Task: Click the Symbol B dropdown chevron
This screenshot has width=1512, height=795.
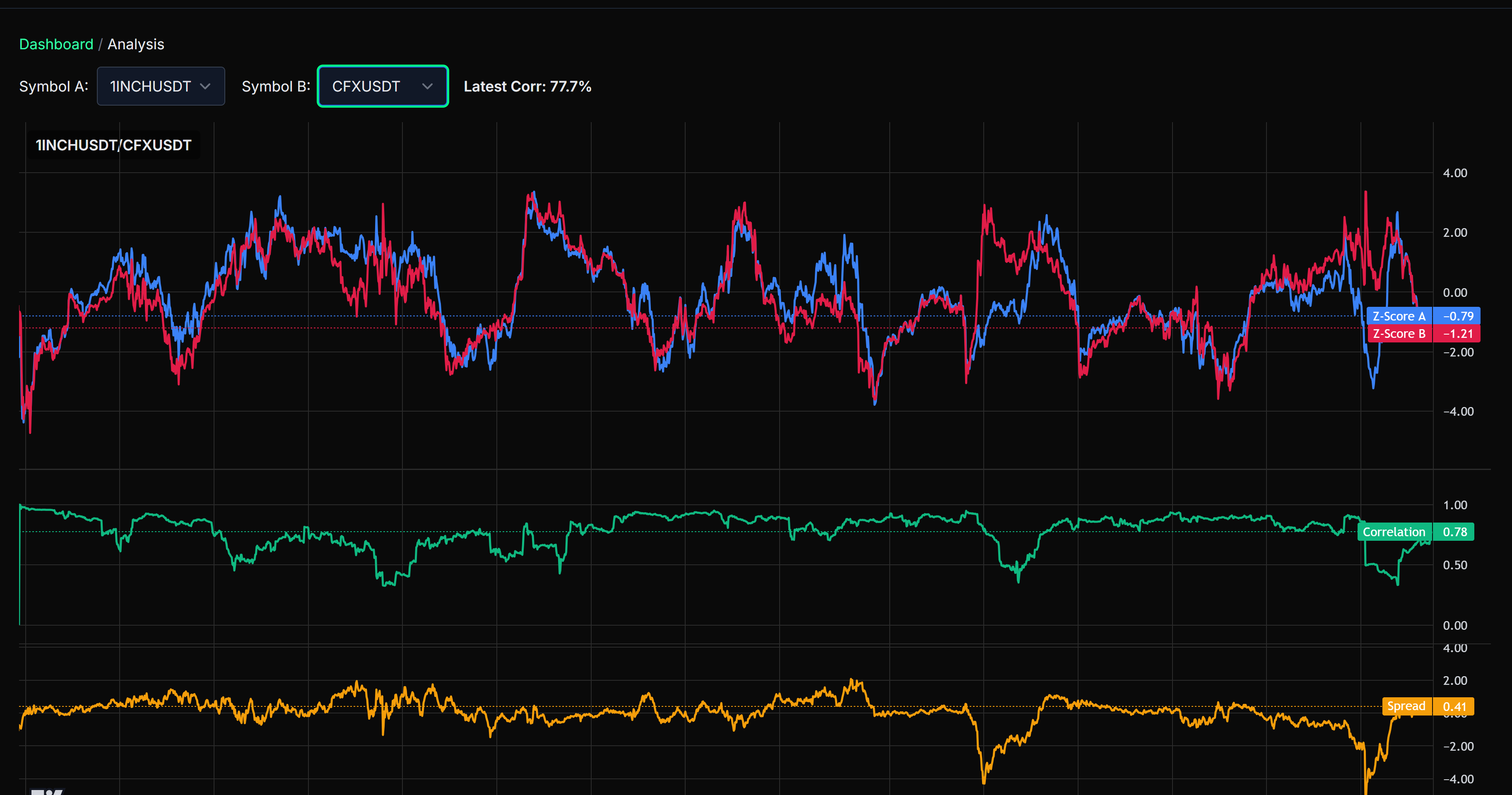Action: tap(427, 86)
